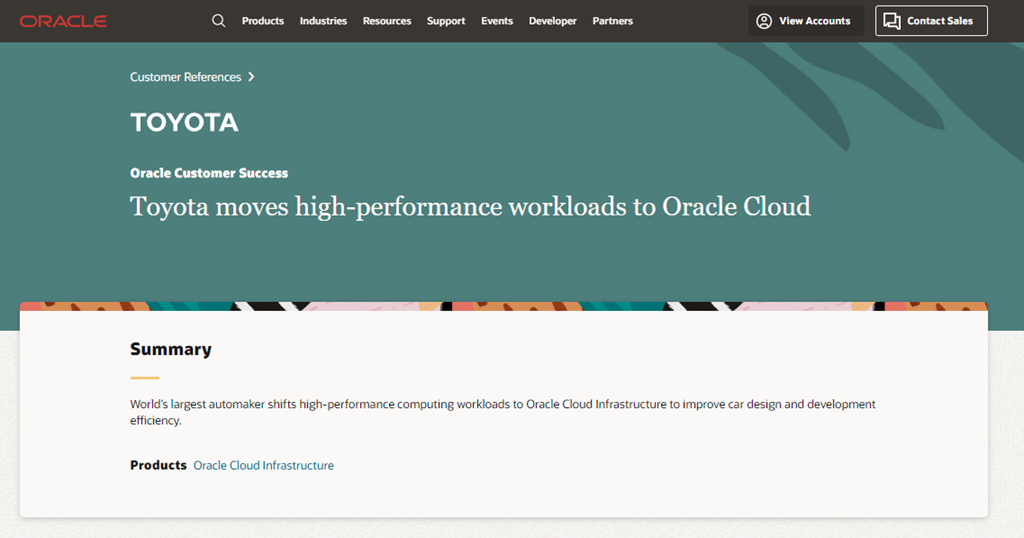1024x538 pixels.
Task: Open the Products menu
Action: [x=262, y=21]
